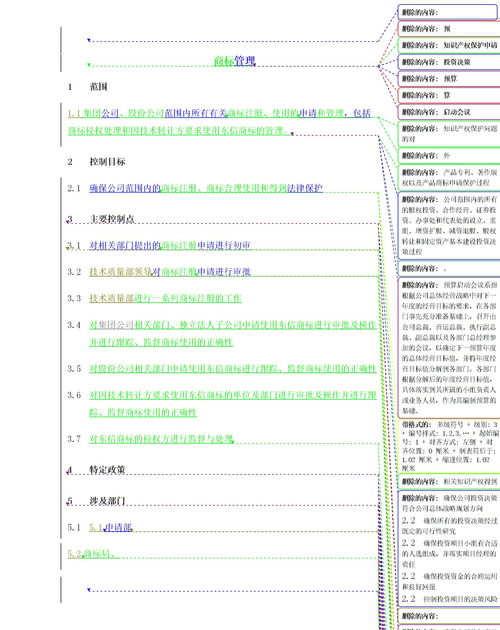Click line 2.1 确保公司范围内的商标注册

tap(195, 188)
